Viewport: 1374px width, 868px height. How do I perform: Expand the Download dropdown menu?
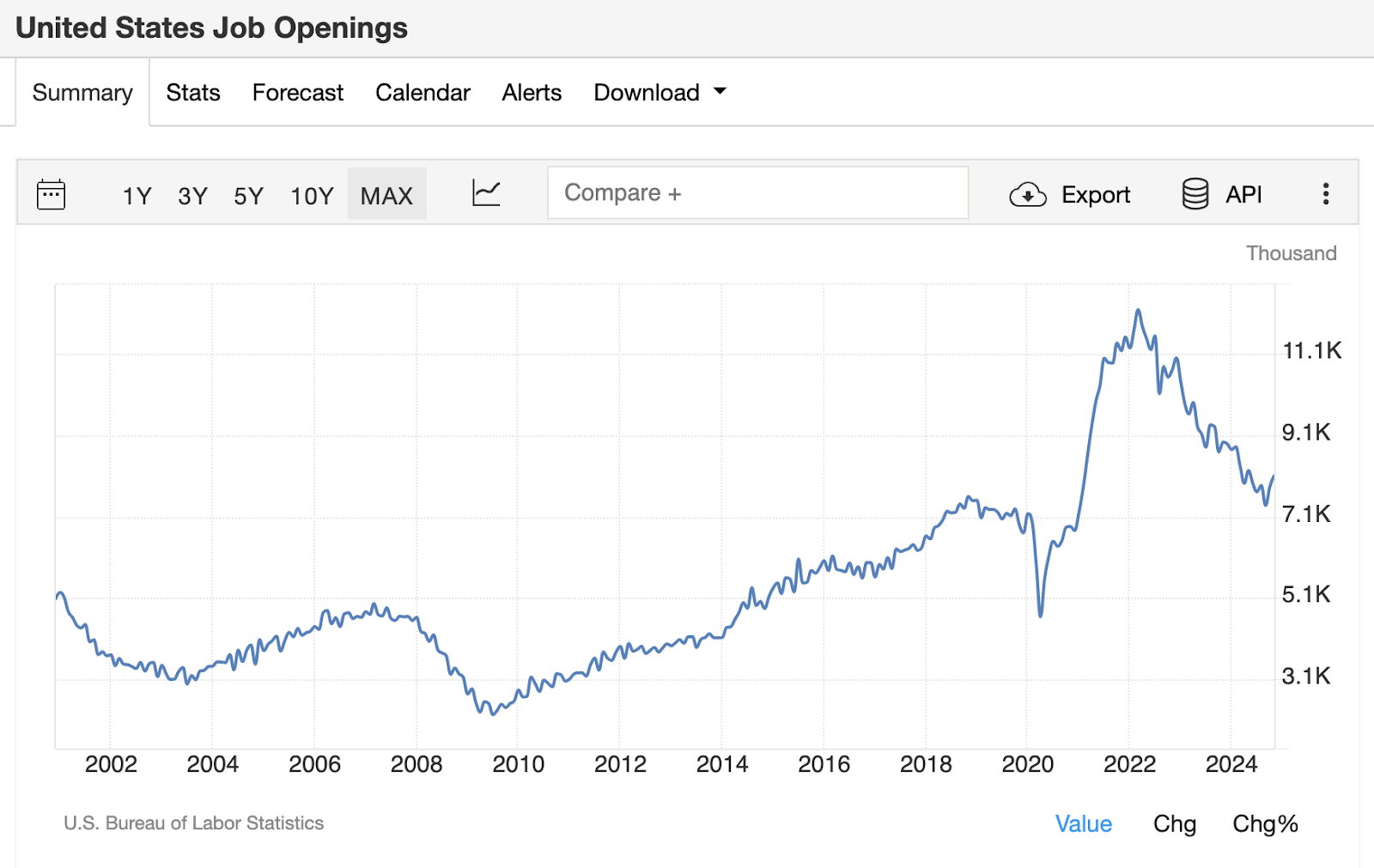[x=660, y=93]
